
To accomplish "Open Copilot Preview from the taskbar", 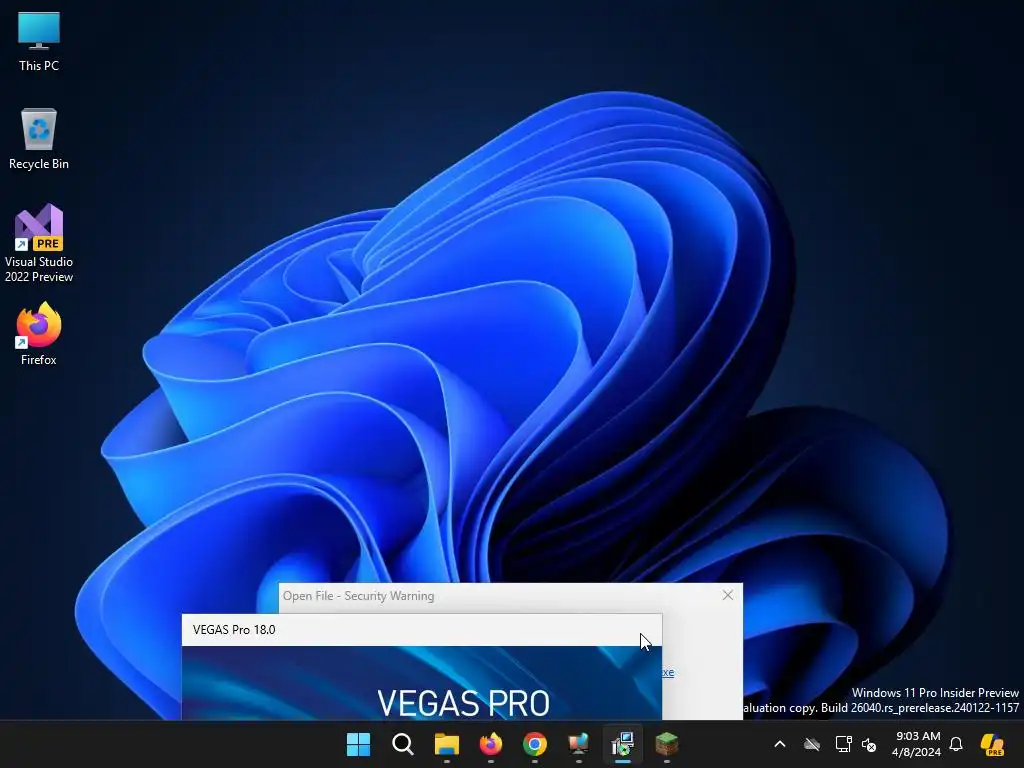I will point(993,744).
